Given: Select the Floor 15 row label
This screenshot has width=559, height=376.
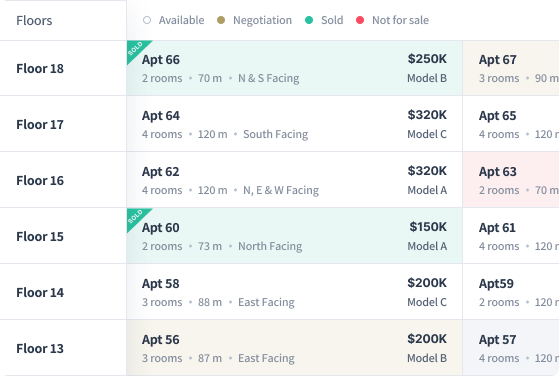Looking at the screenshot, I should click(x=40, y=236).
